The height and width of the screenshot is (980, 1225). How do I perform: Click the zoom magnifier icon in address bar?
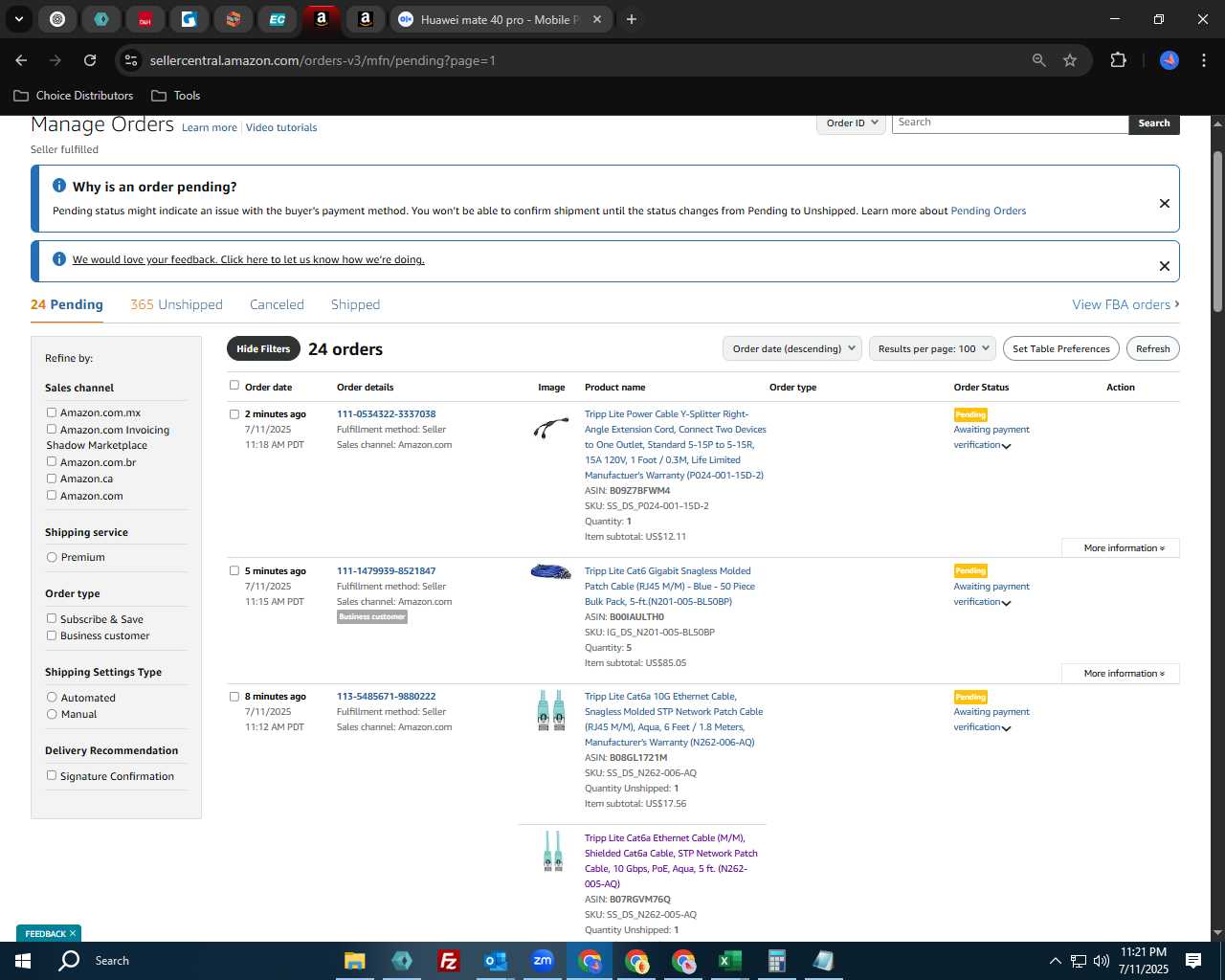[x=1039, y=60]
